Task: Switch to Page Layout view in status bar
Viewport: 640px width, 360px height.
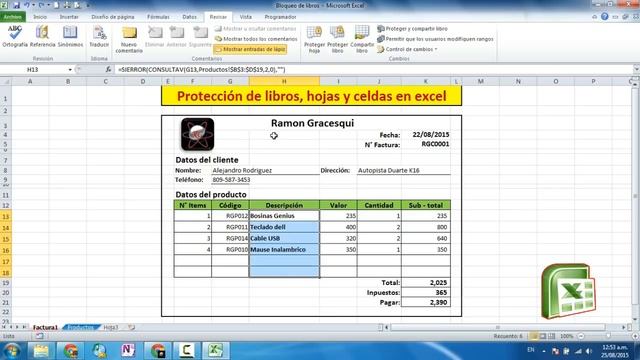Action: (542, 336)
